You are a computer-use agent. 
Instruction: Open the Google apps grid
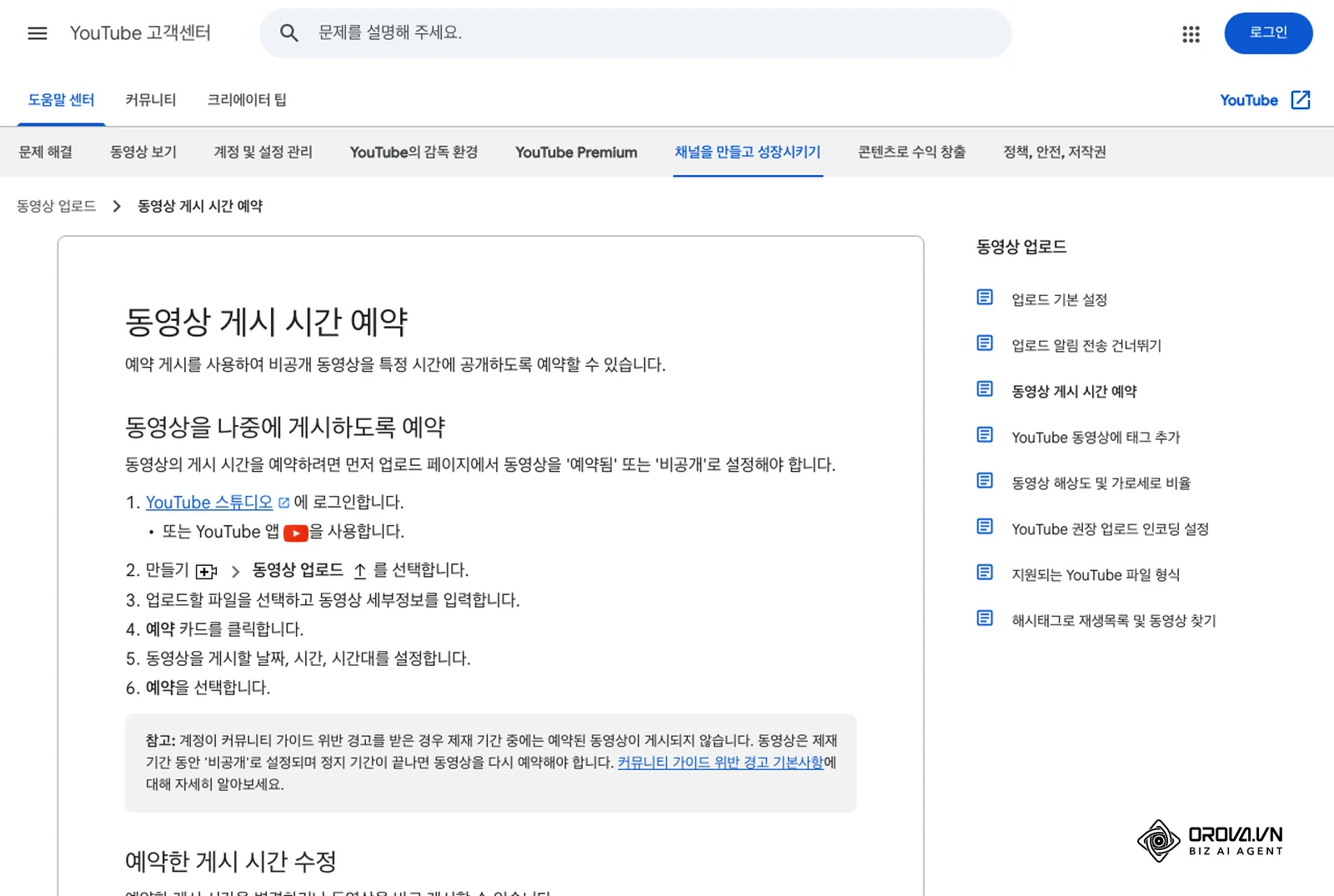click(1191, 33)
